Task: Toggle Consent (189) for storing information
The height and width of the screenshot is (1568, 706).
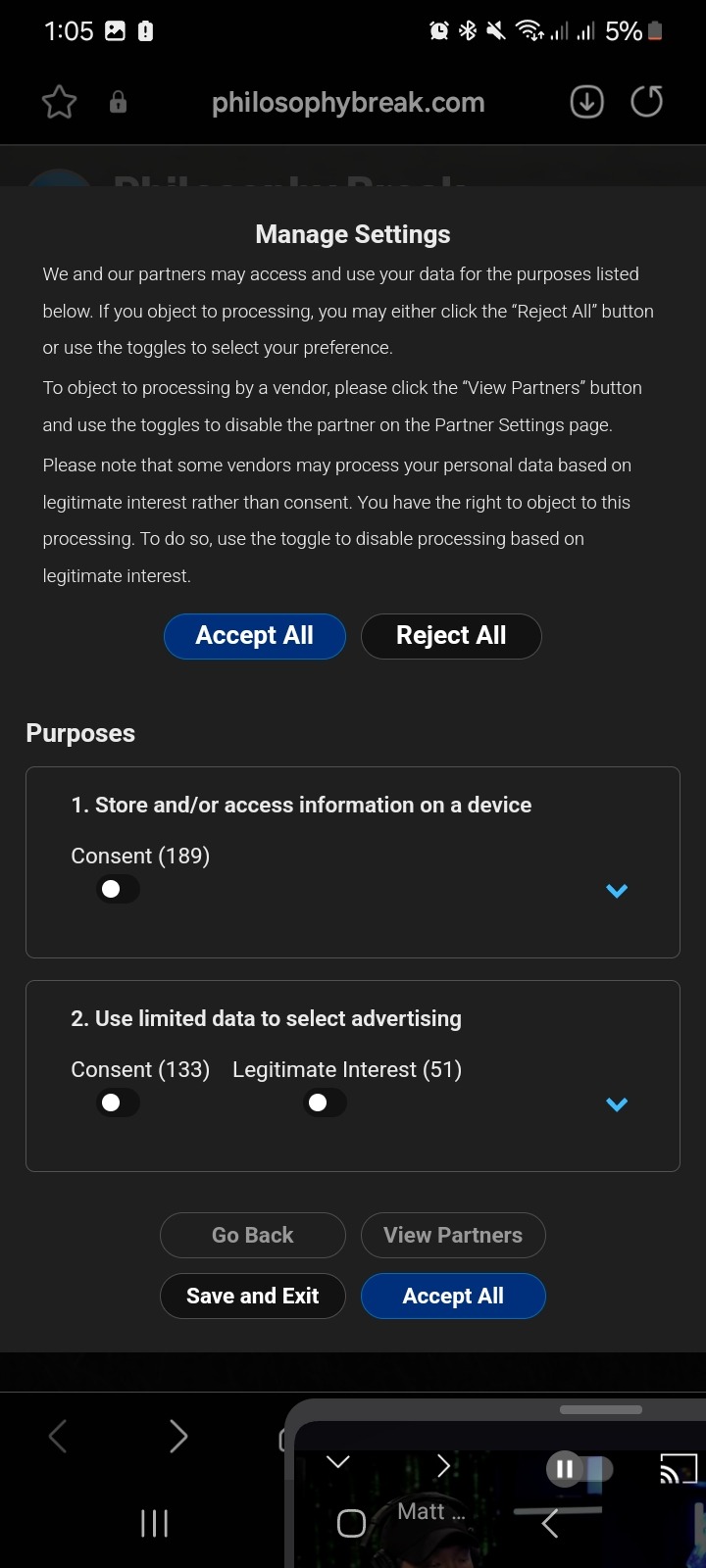Action: (x=118, y=889)
